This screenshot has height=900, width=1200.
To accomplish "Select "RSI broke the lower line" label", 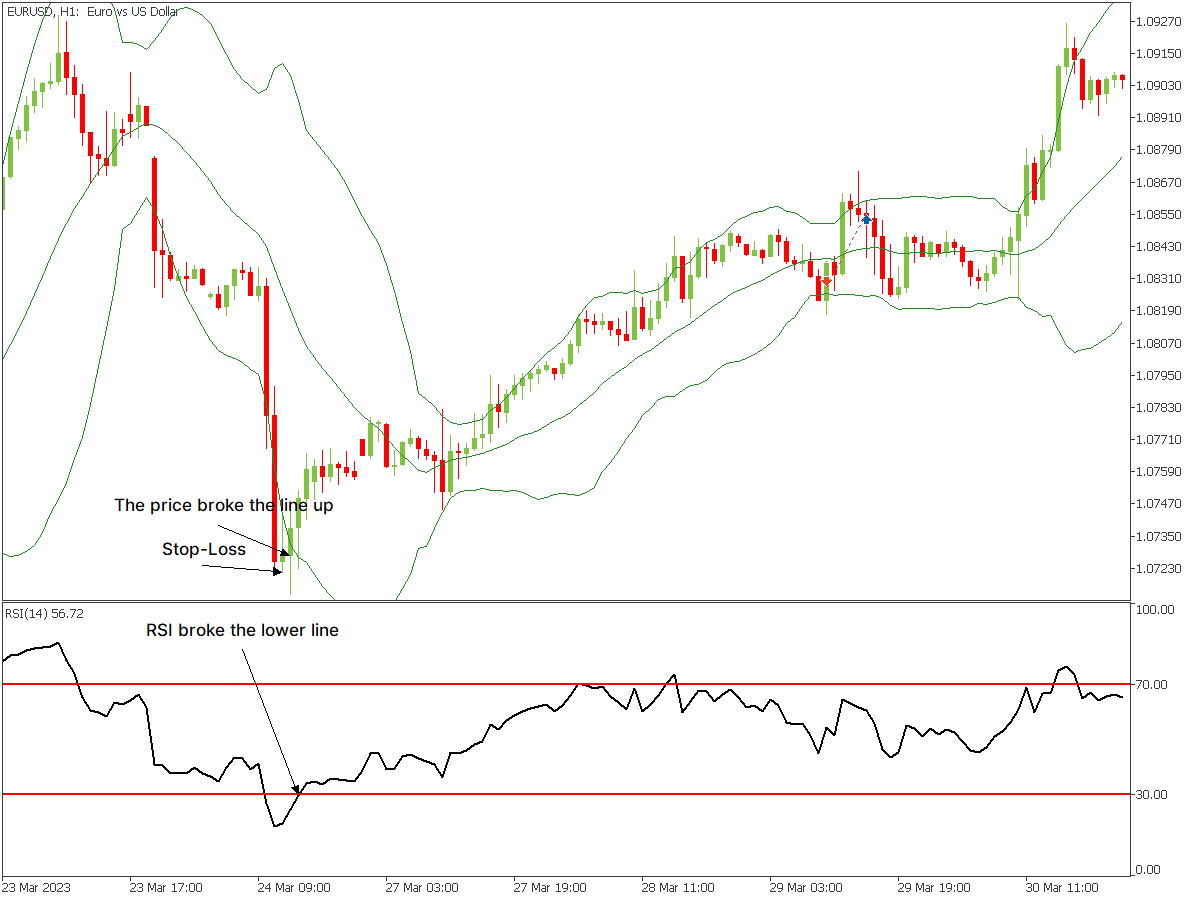I will 242,630.
